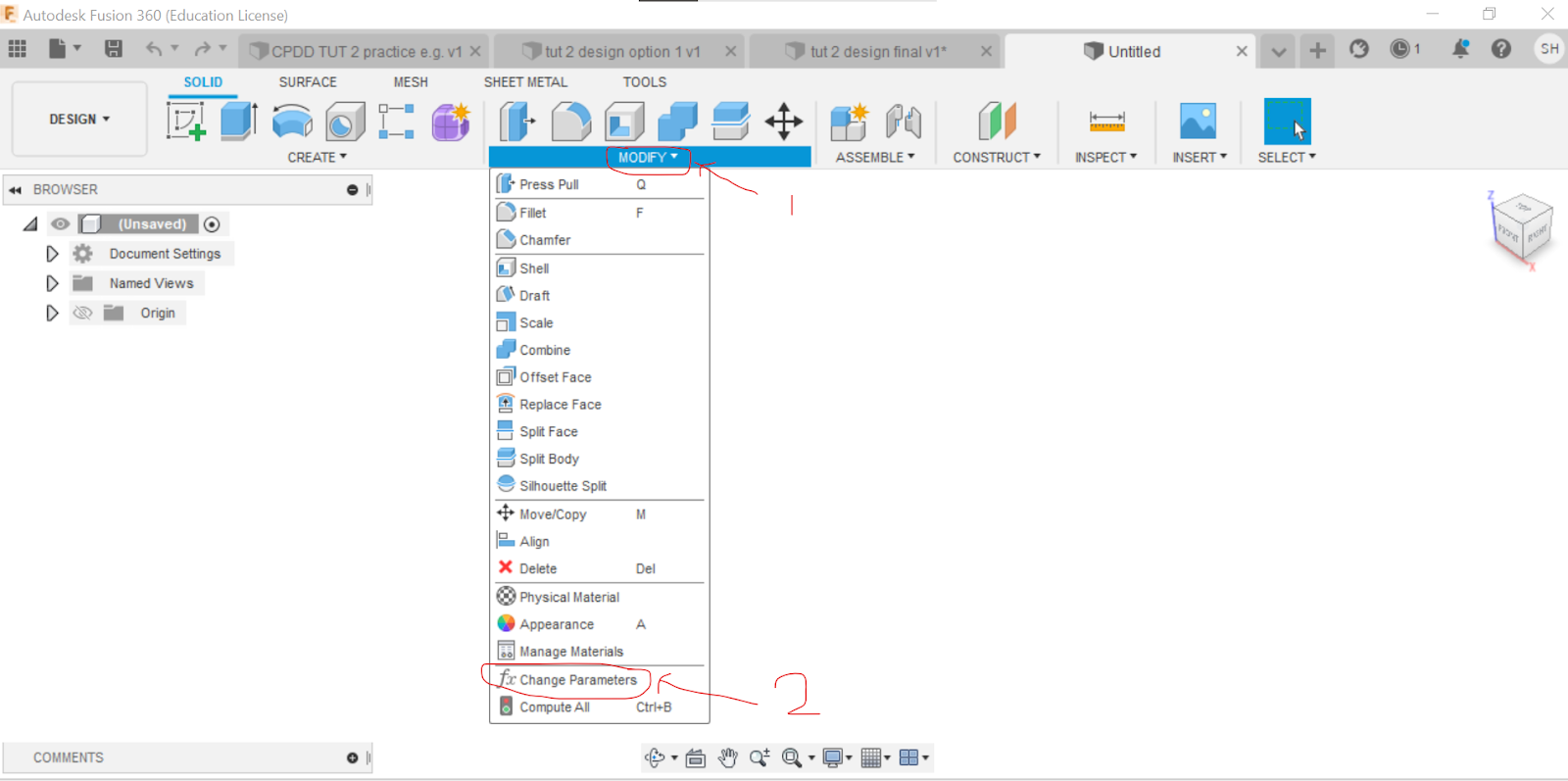
Task: Open the document tabs overflow chevron
Action: (x=1278, y=51)
